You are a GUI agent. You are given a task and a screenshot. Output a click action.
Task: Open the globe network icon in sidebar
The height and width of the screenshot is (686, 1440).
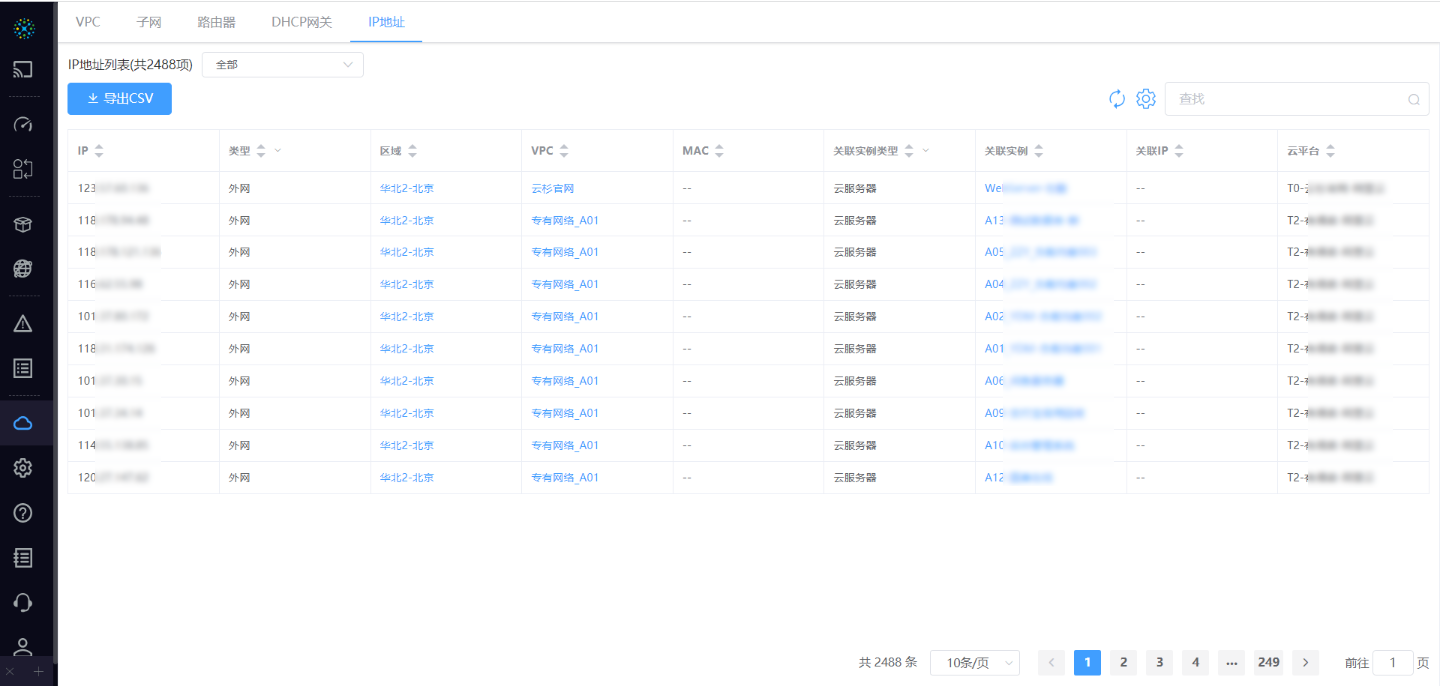coord(23,268)
